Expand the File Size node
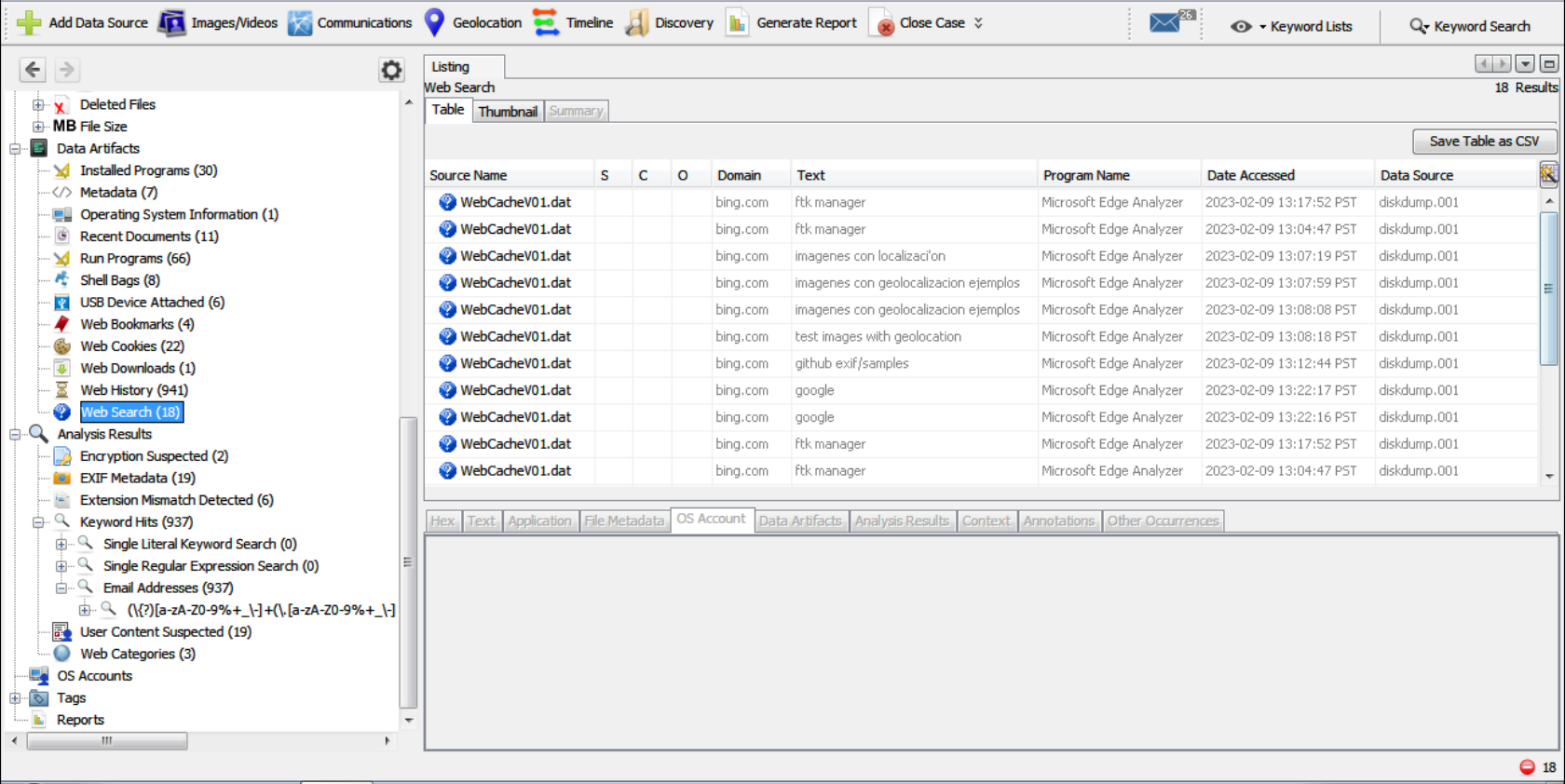Image resolution: width=1565 pixels, height=784 pixels. tap(38, 127)
